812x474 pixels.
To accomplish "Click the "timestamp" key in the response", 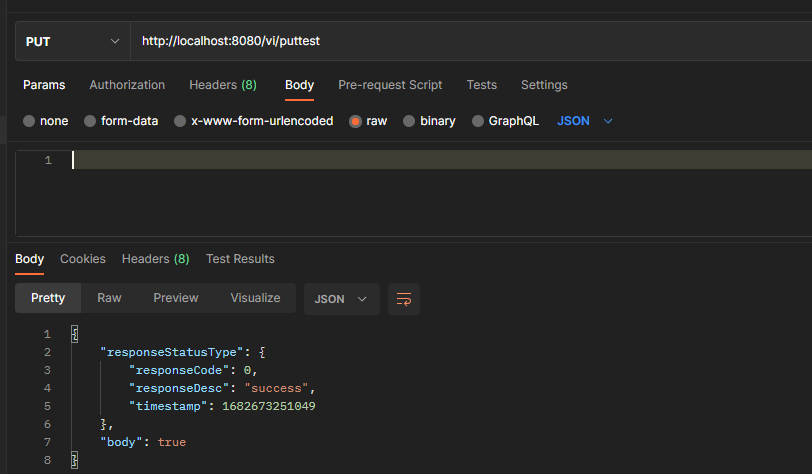I will tap(168, 406).
